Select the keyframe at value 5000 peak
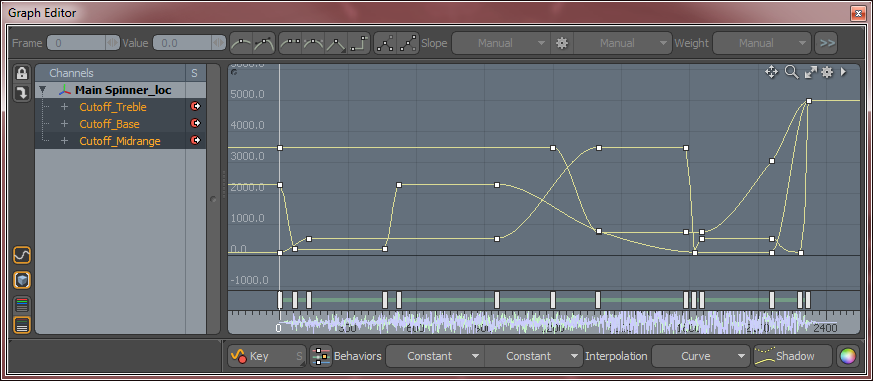Image resolution: width=873 pixels, height=381 pixels. pos(809,101)
